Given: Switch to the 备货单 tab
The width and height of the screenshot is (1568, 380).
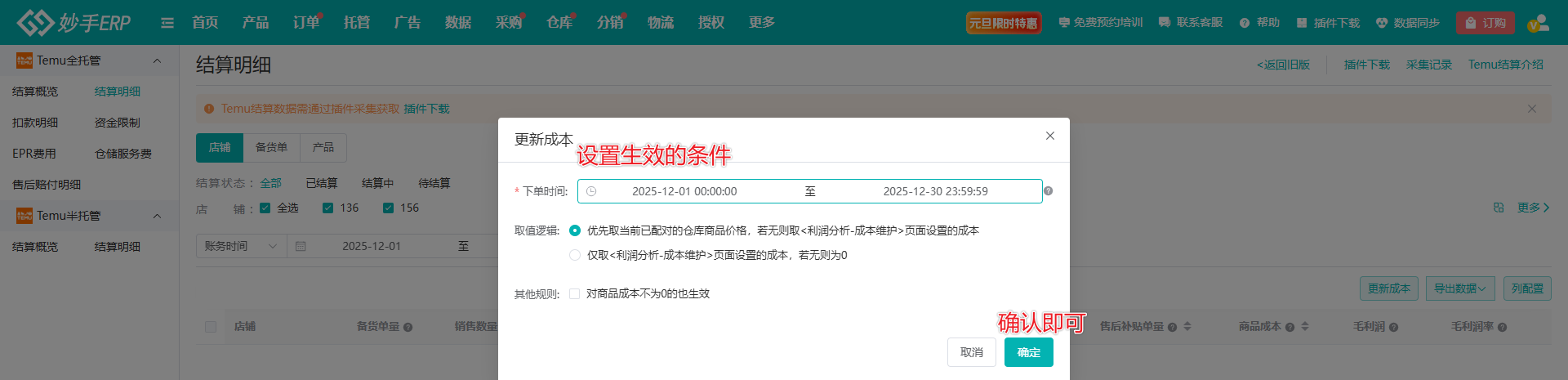Looking at the screenshot, I should 271,147.
